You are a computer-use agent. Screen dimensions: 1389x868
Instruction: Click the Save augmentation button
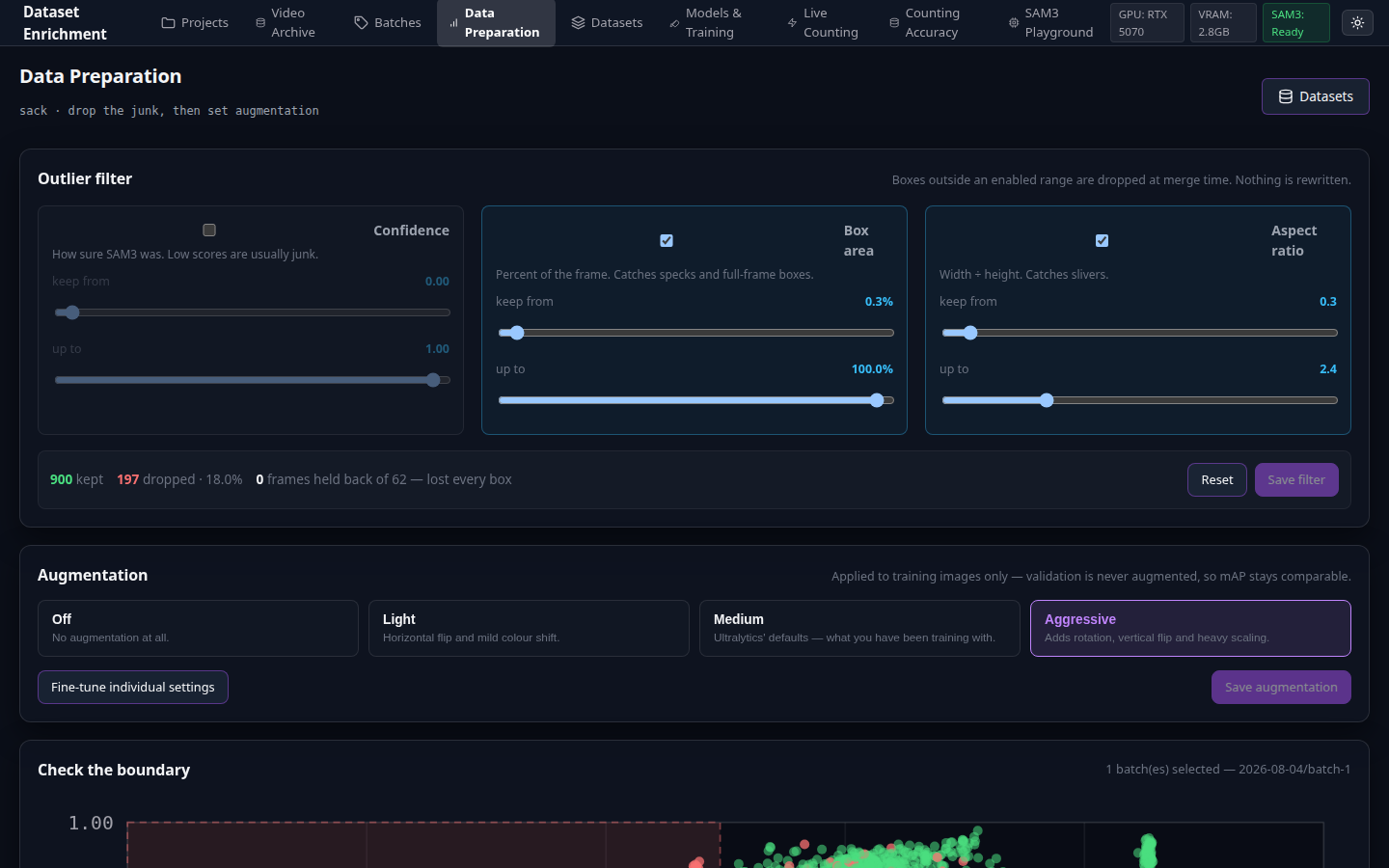(x=1281, y=688)
